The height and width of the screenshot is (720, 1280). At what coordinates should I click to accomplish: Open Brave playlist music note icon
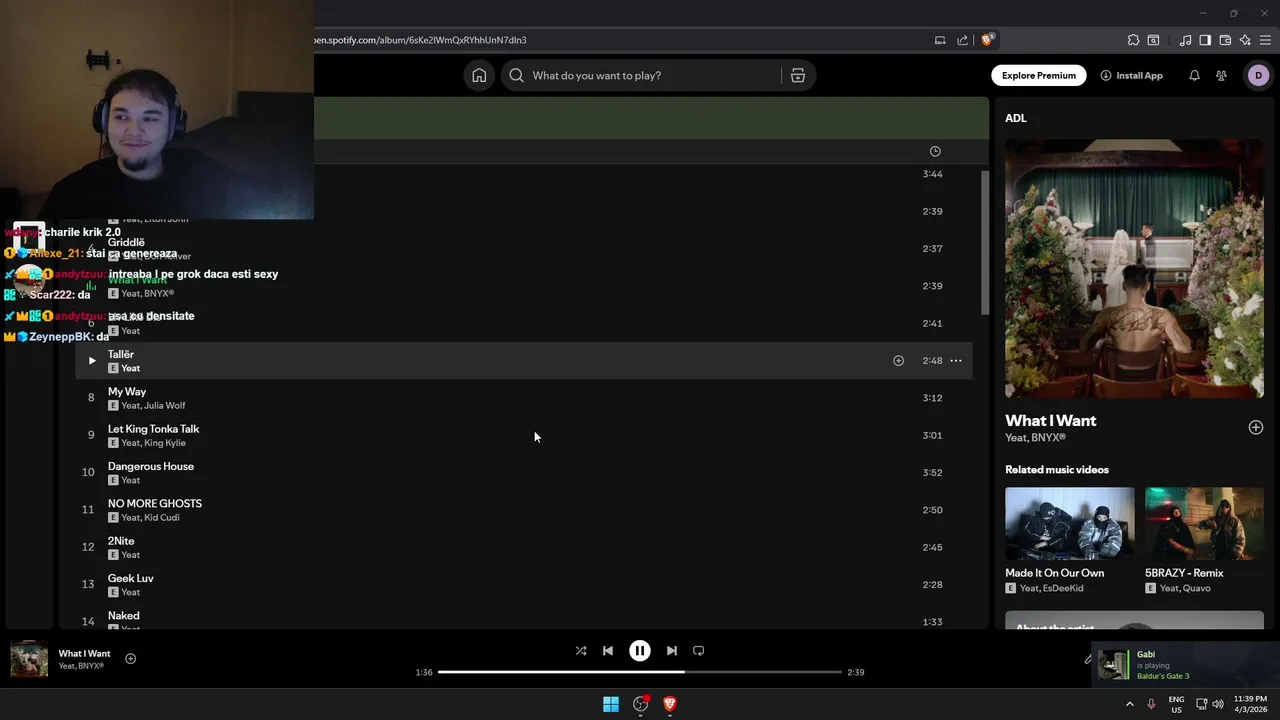point(1185,40)
